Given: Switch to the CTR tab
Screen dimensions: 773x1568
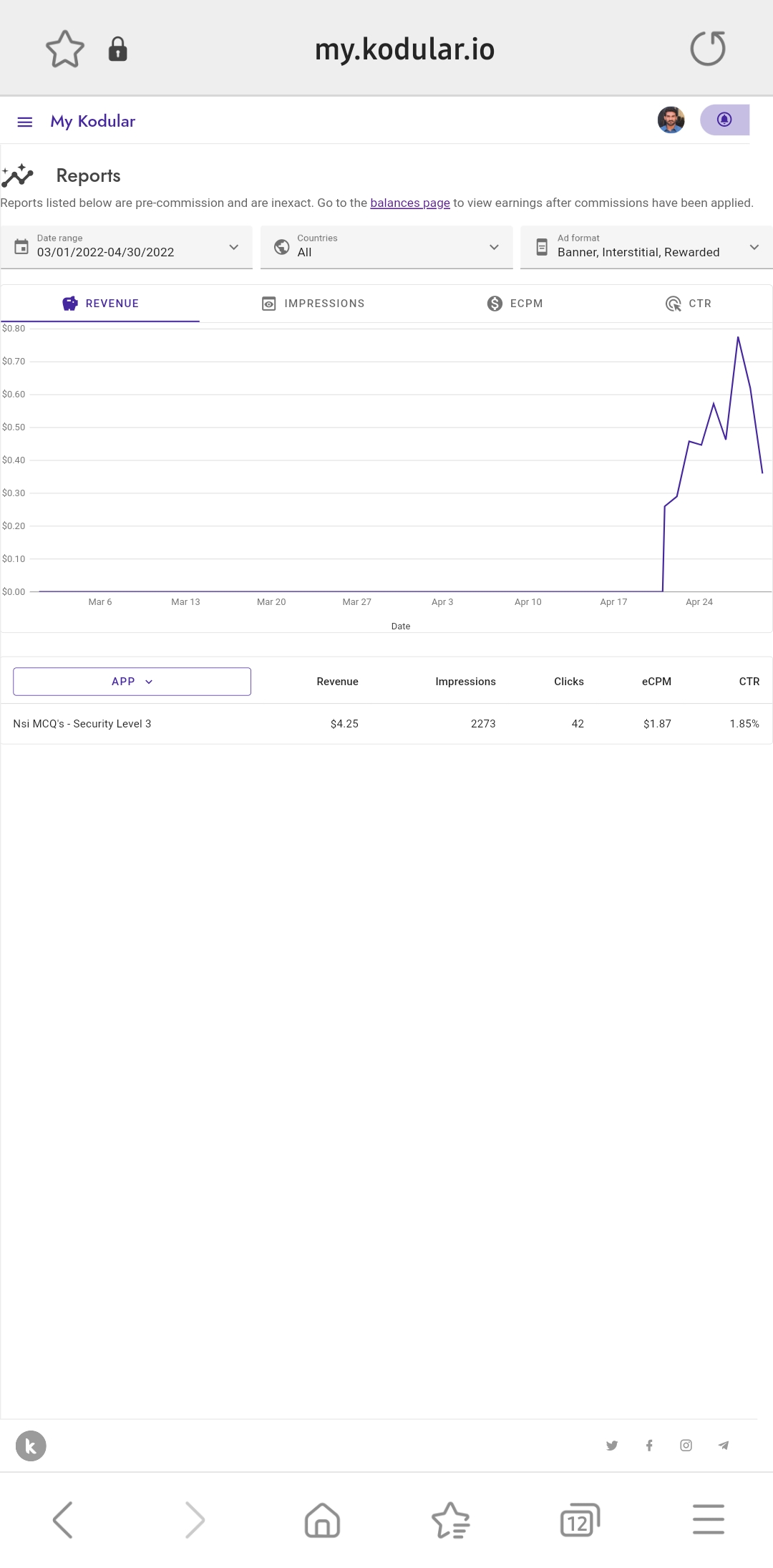Looking at the screenshot, I should coord(689,304).
